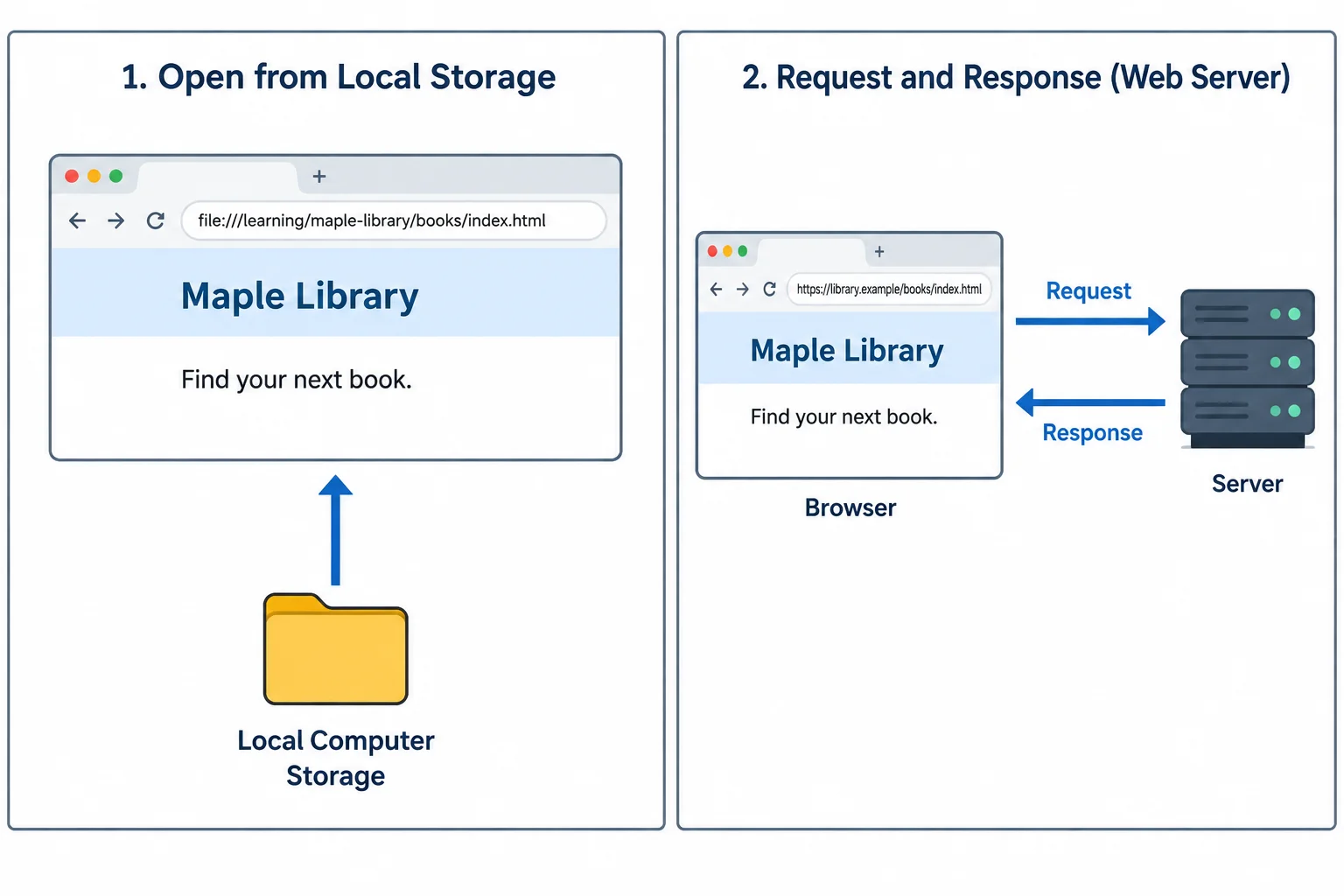Minimize the file:// browser with the yellow button
Viewport: 1344px width, 896px height.
[94, 176]
